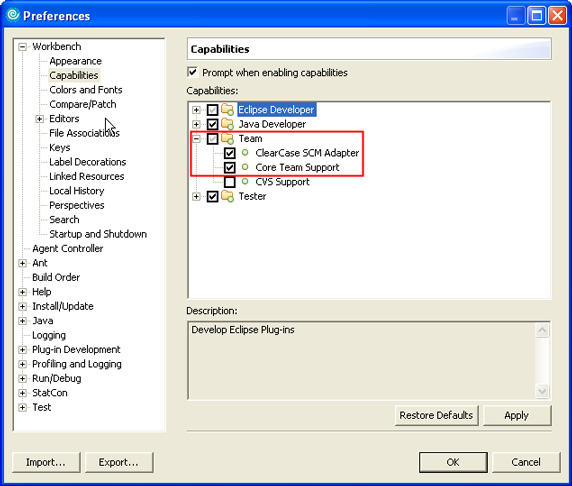
Task: Expand the StatCon node
Action: [x=23, y=393]
